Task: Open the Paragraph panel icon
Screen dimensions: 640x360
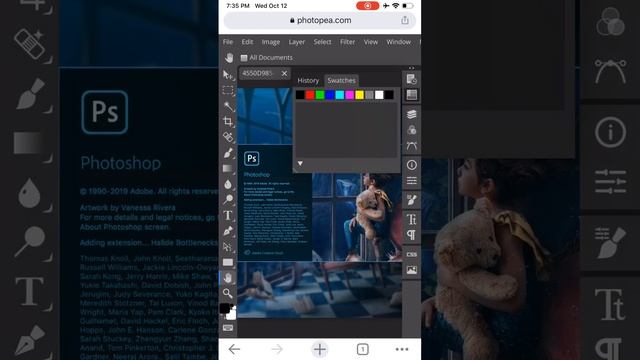Action: pyautogui.click(x=411, y=235)
